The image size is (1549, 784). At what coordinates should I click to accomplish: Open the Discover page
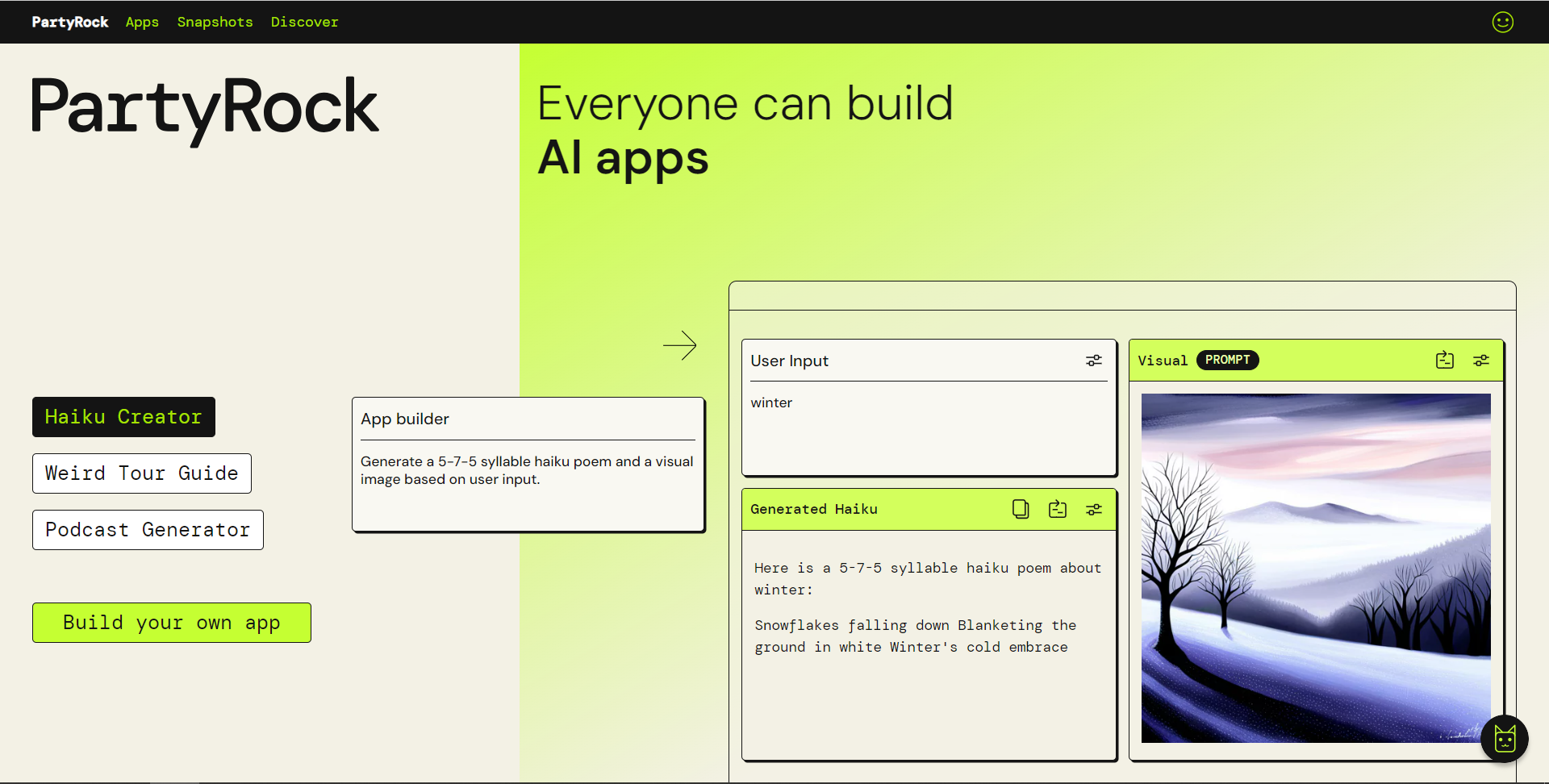[x=304, y=22]
